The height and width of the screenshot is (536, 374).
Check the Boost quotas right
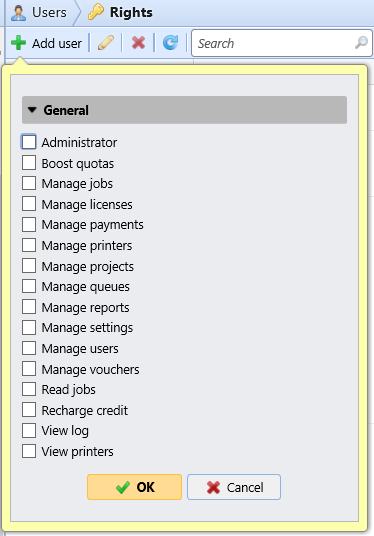[29, 163]
